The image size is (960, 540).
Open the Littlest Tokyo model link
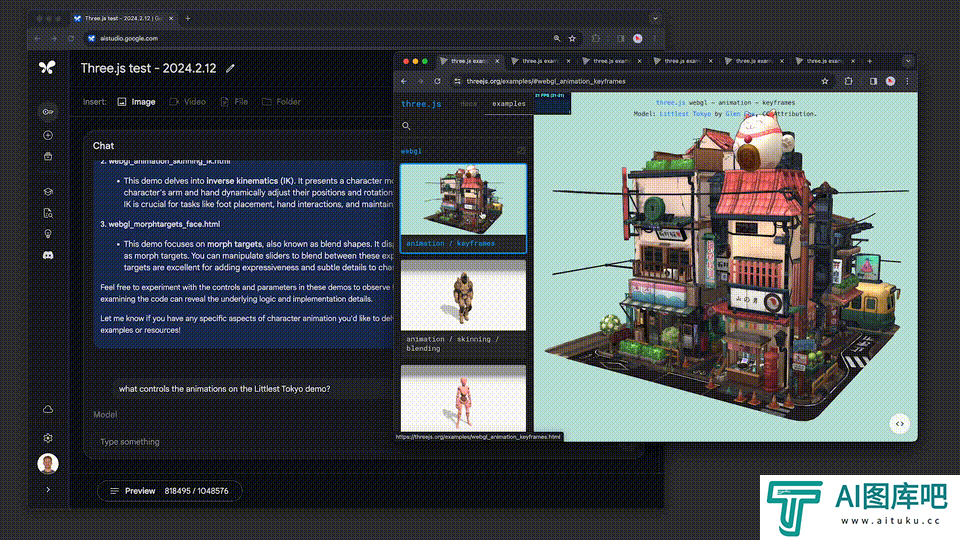[x=685, y=114]
